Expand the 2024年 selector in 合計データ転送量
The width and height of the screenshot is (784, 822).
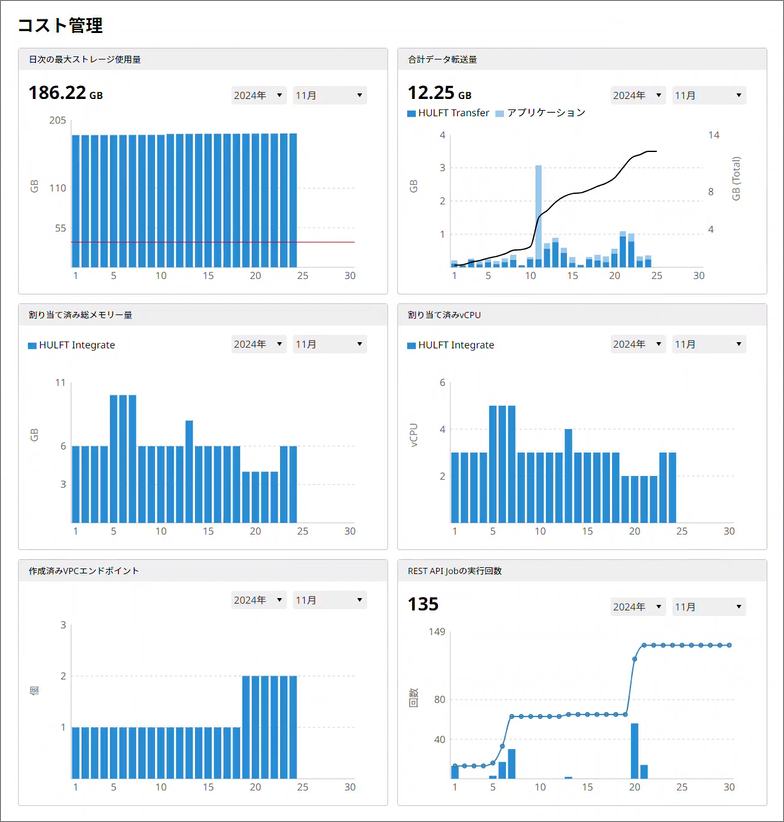(x=637, y=96)
